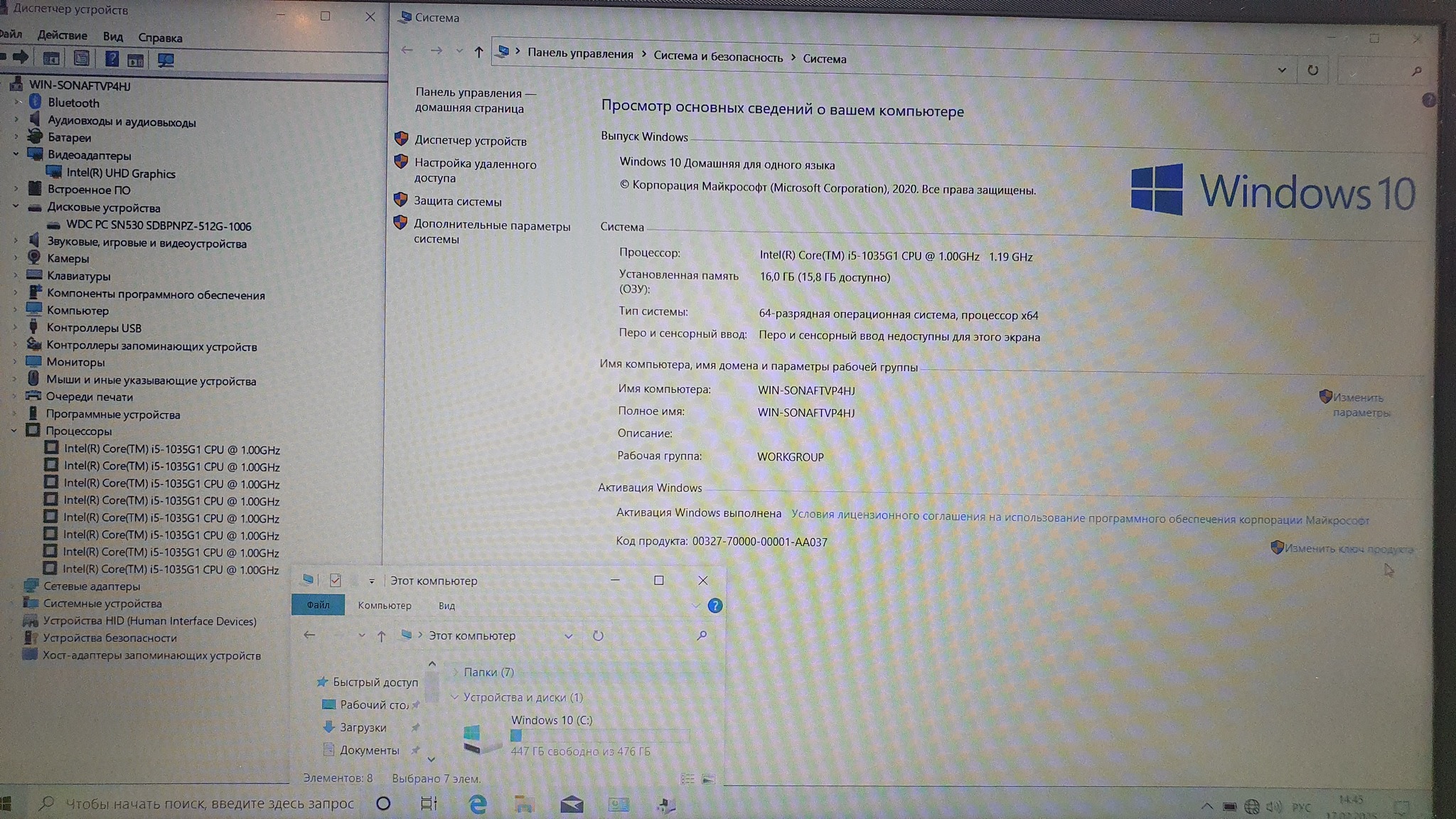The height and width of the screenshot is (819, 1456).
Task: Click refresh icon in Explorer address bar
Action: point(598,636)
